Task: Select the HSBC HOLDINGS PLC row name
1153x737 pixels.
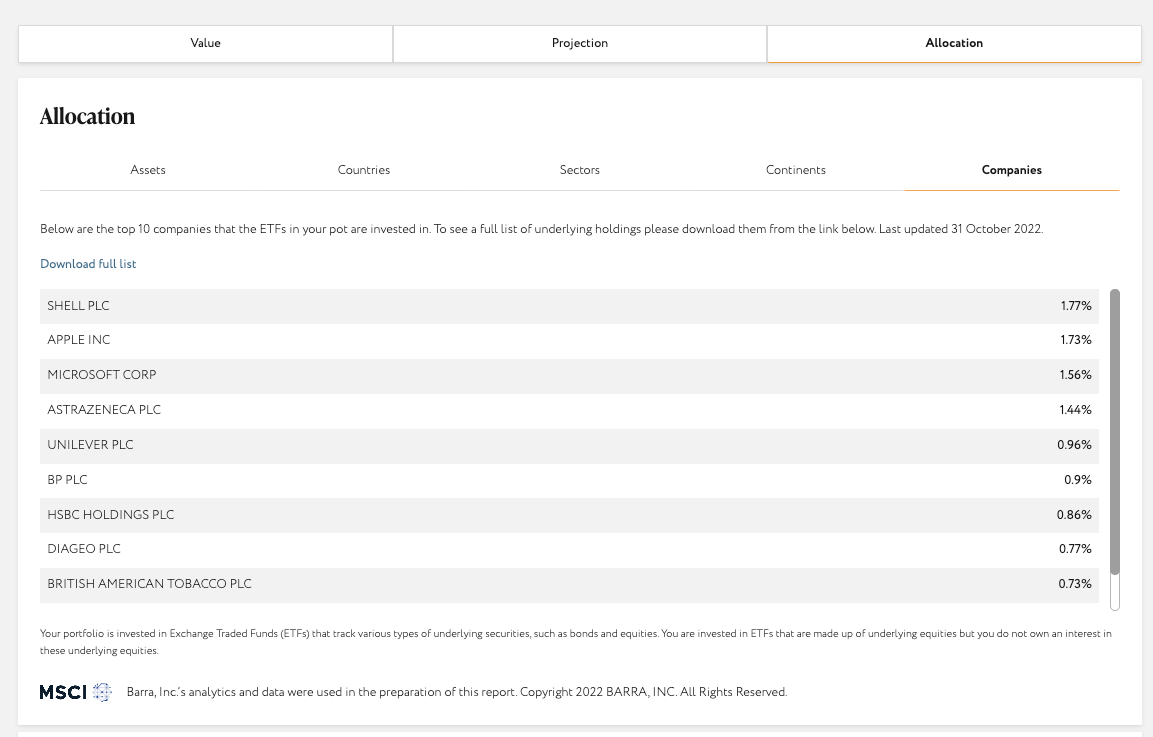Action: click(110, 515)
